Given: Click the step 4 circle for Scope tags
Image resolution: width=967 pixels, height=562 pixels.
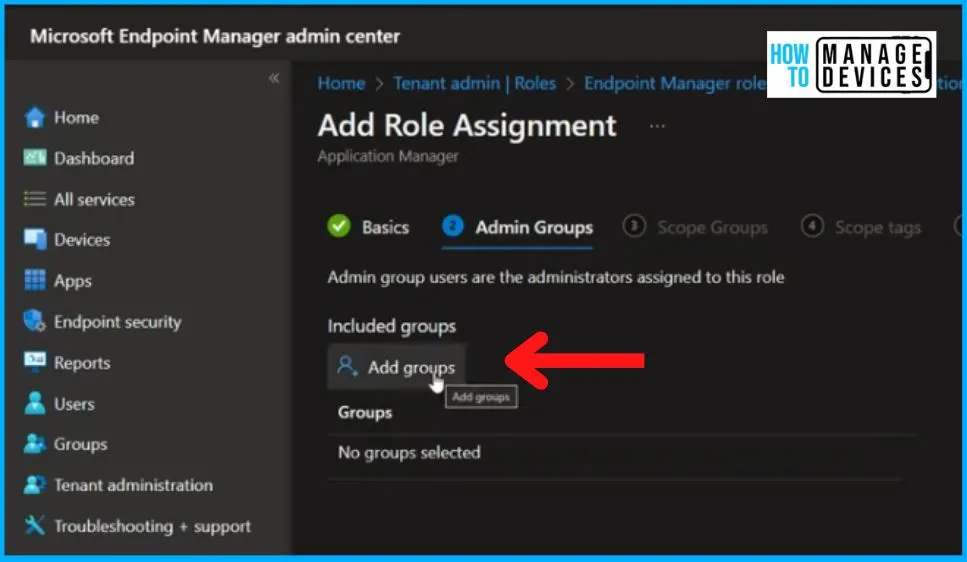Looking at the screenshot, I should (812, 226).
